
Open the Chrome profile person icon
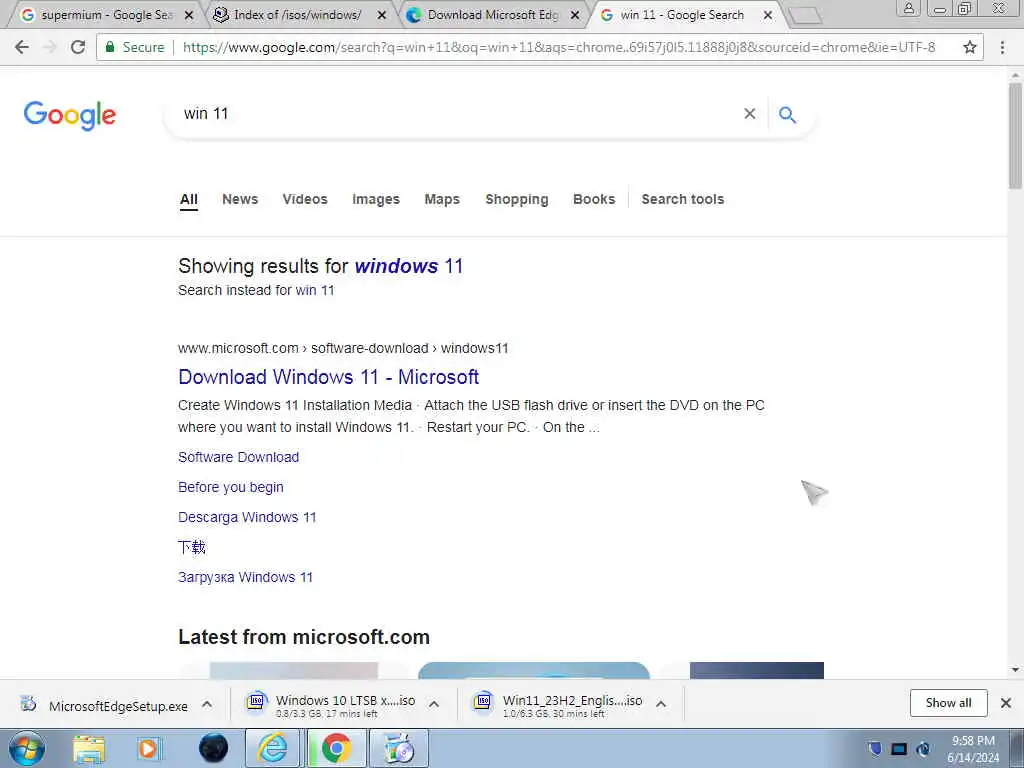[x=908, y=8]
